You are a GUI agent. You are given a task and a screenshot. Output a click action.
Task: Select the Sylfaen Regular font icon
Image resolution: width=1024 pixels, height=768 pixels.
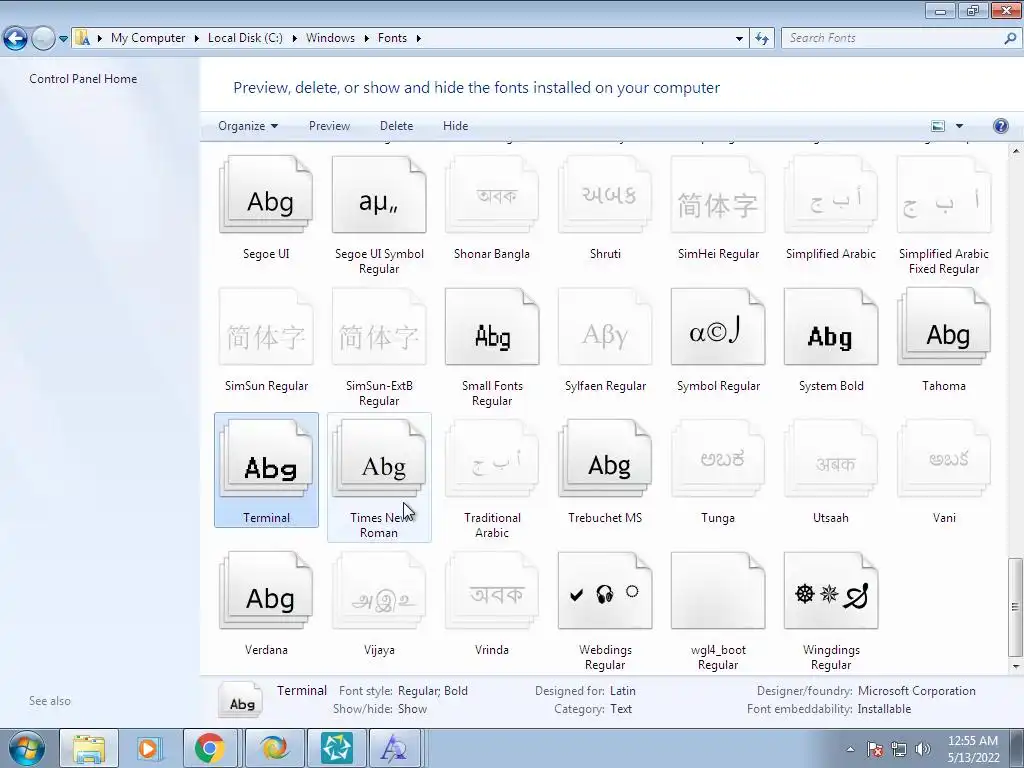point(605,327)
